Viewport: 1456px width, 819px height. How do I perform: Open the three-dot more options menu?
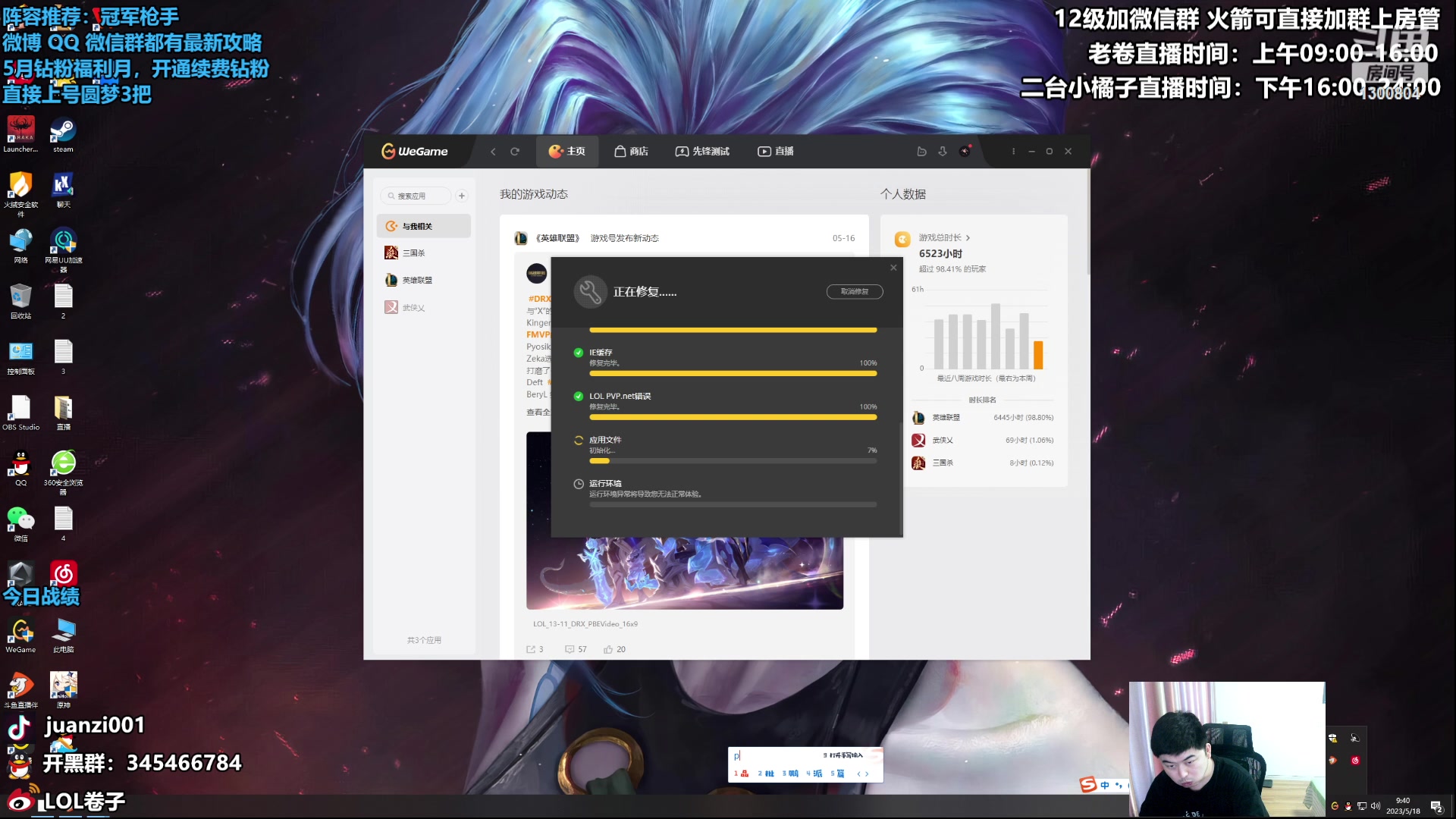coord(1013,152)
